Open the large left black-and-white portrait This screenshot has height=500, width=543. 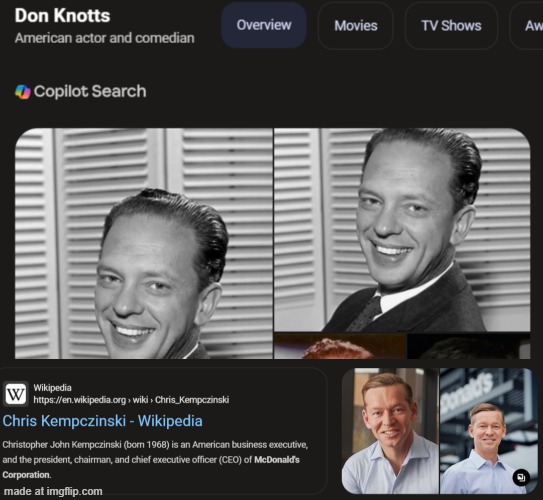pos(144,243)
